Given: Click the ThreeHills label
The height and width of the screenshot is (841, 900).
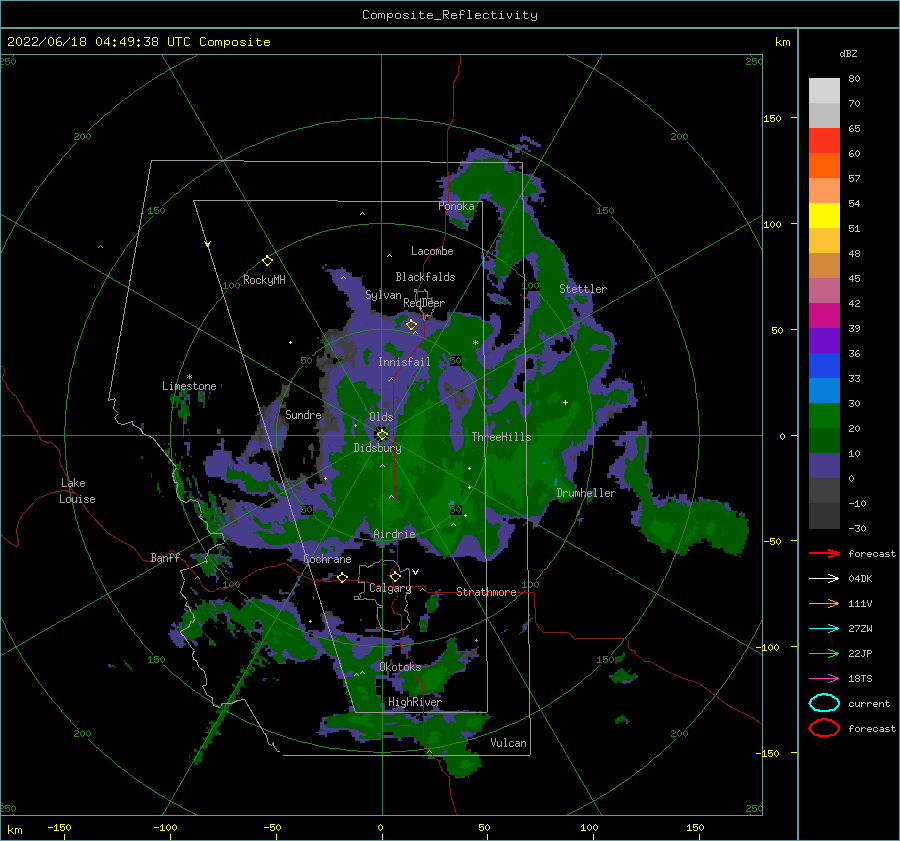Looking at the screenshot, I should tap(501, 437).
